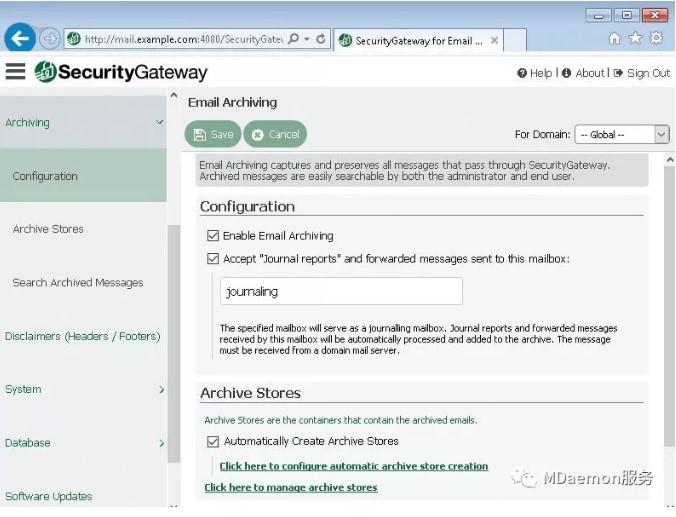
Task: Click the browser forward arrow
Action: click(49, 39)
